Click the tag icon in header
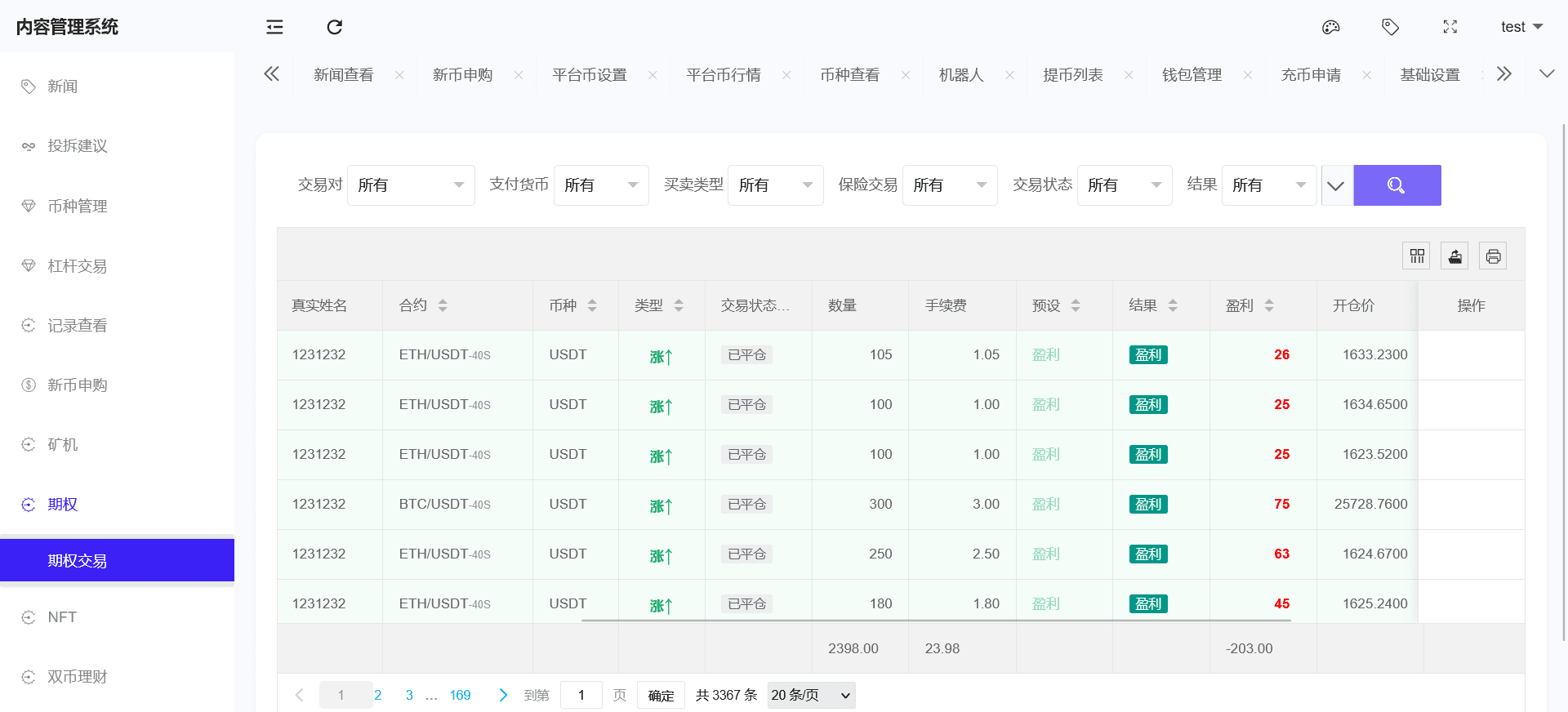The width and height of the screenshot is (1568, 712). (x=1390, y=27)
